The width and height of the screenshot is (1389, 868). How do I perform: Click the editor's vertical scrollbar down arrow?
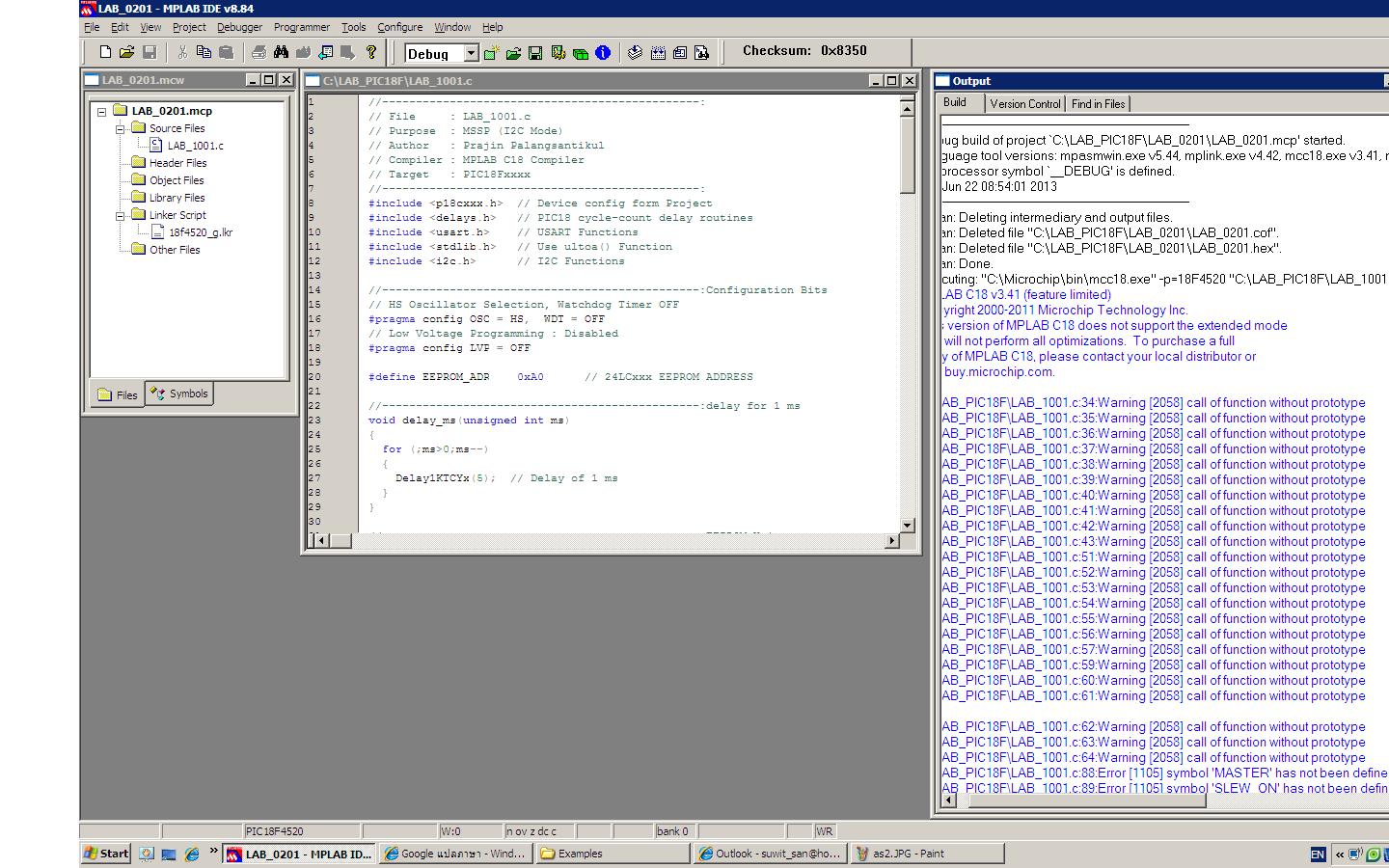click(x=907, y=526)
